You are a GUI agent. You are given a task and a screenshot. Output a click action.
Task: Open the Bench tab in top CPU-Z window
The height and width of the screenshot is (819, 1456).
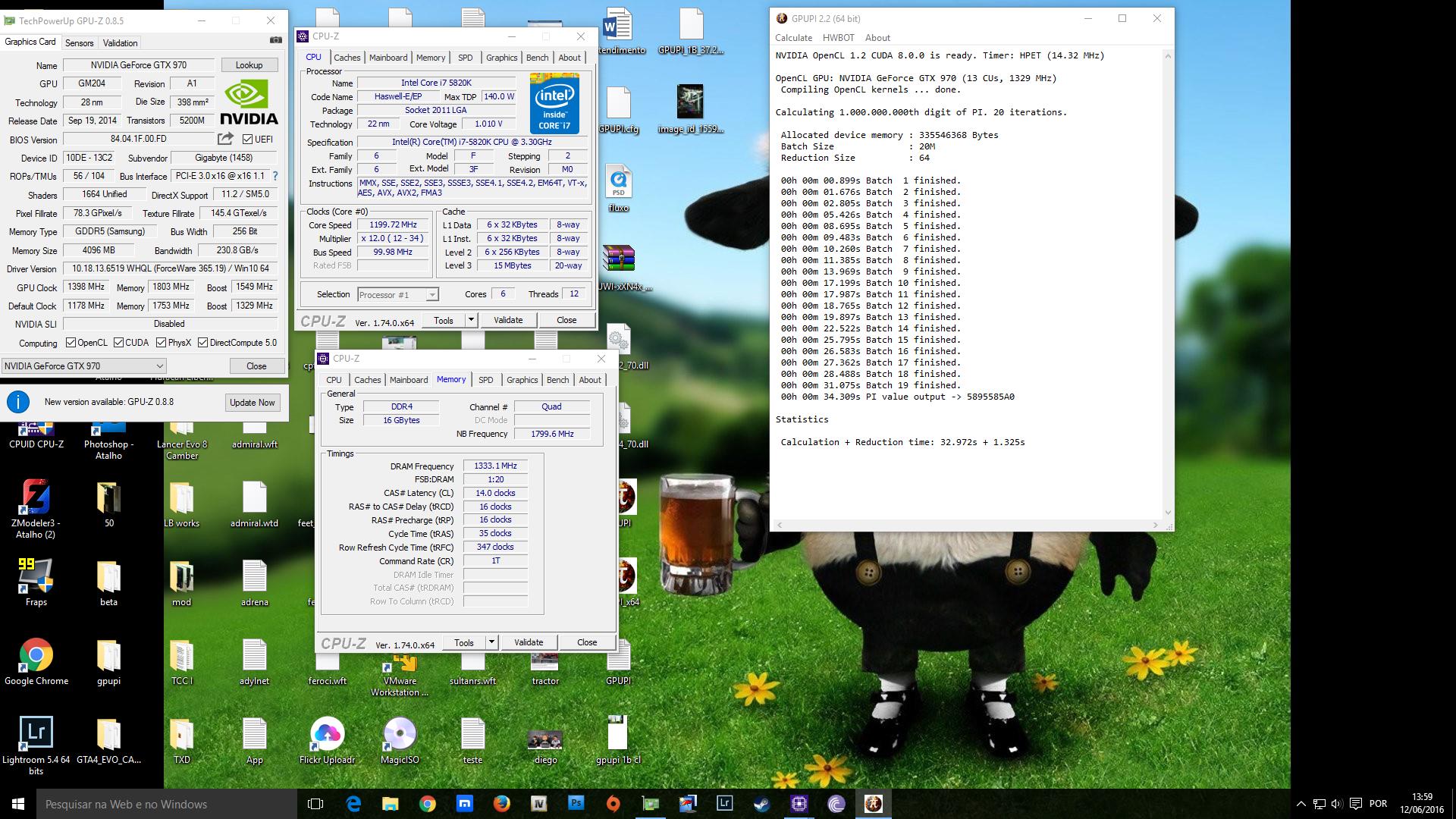pyautogui.click(x=537, y=58)
